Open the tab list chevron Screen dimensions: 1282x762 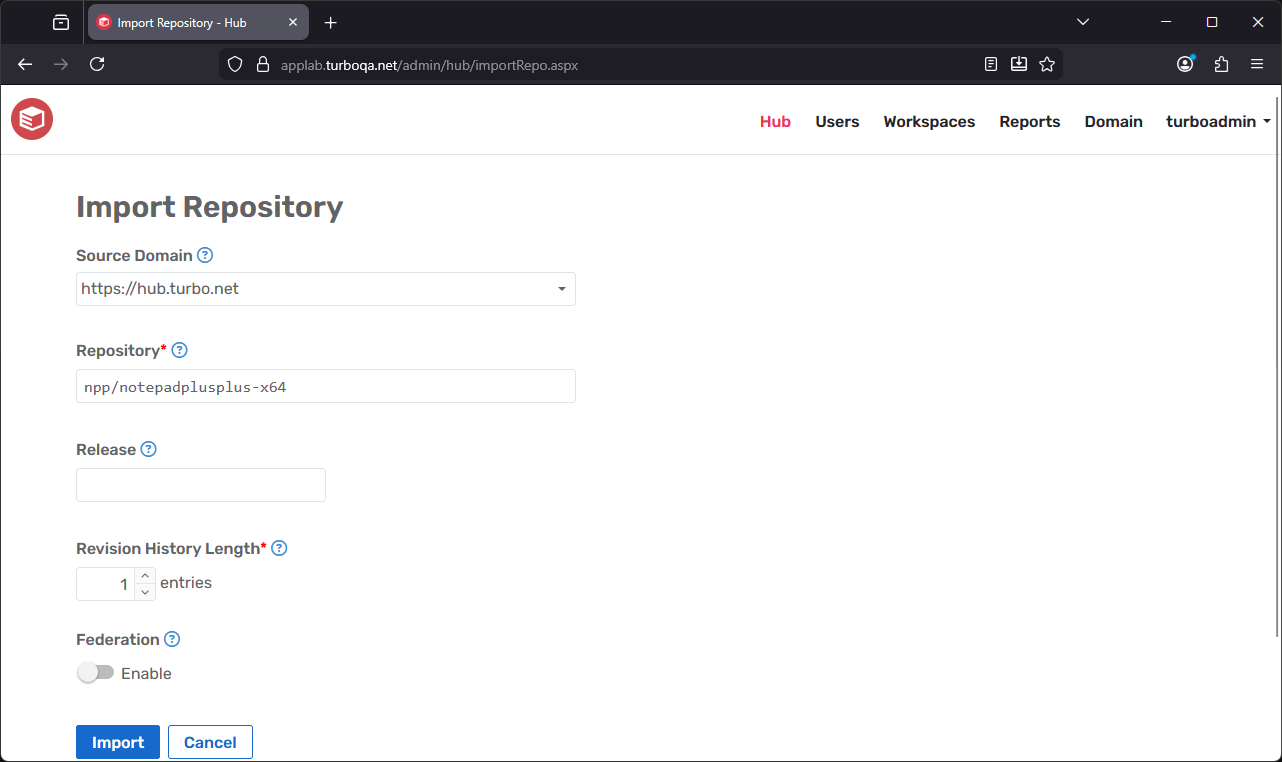[x=1083, y=21]
